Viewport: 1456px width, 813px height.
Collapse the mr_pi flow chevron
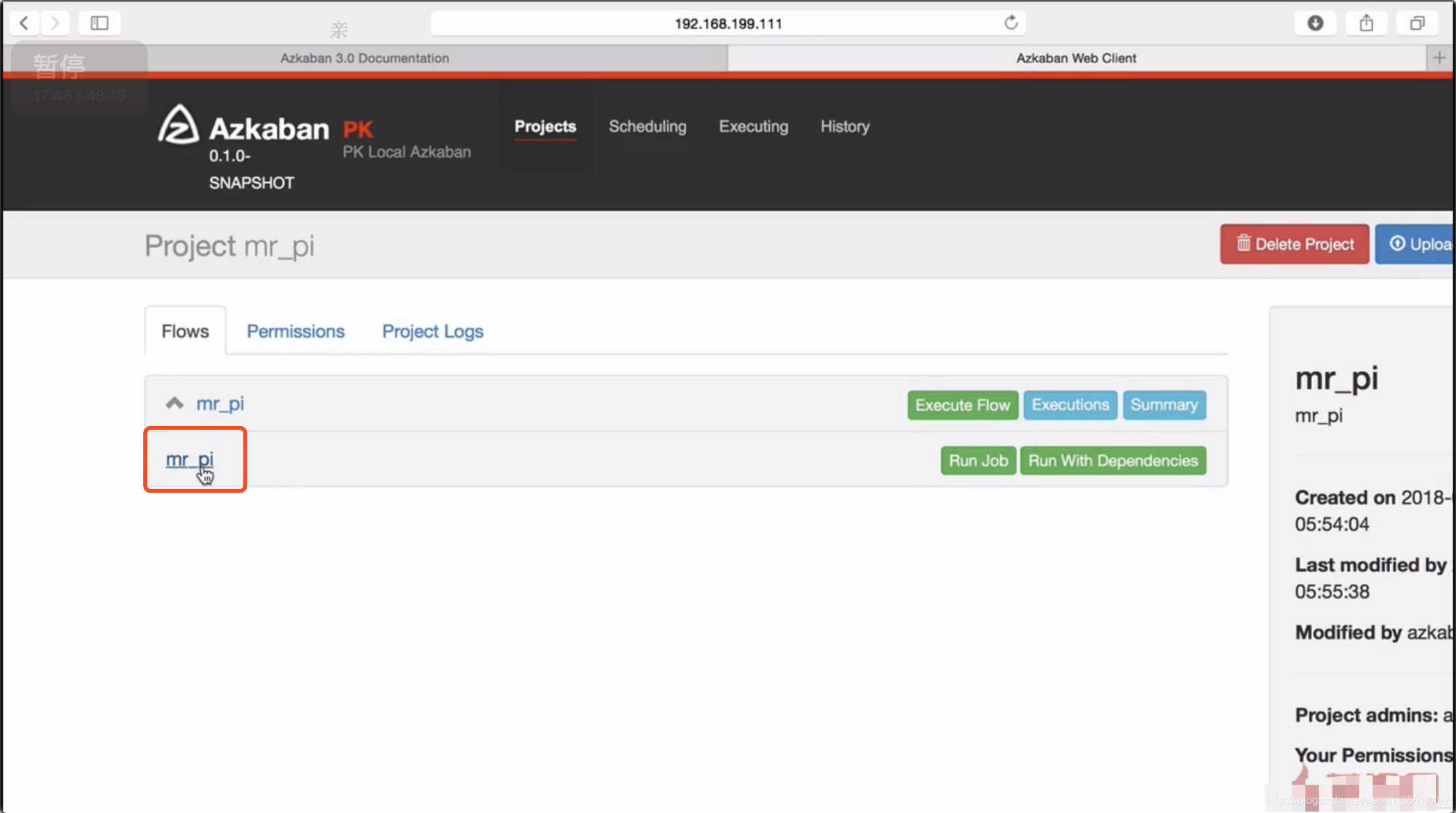coord(174,403)
